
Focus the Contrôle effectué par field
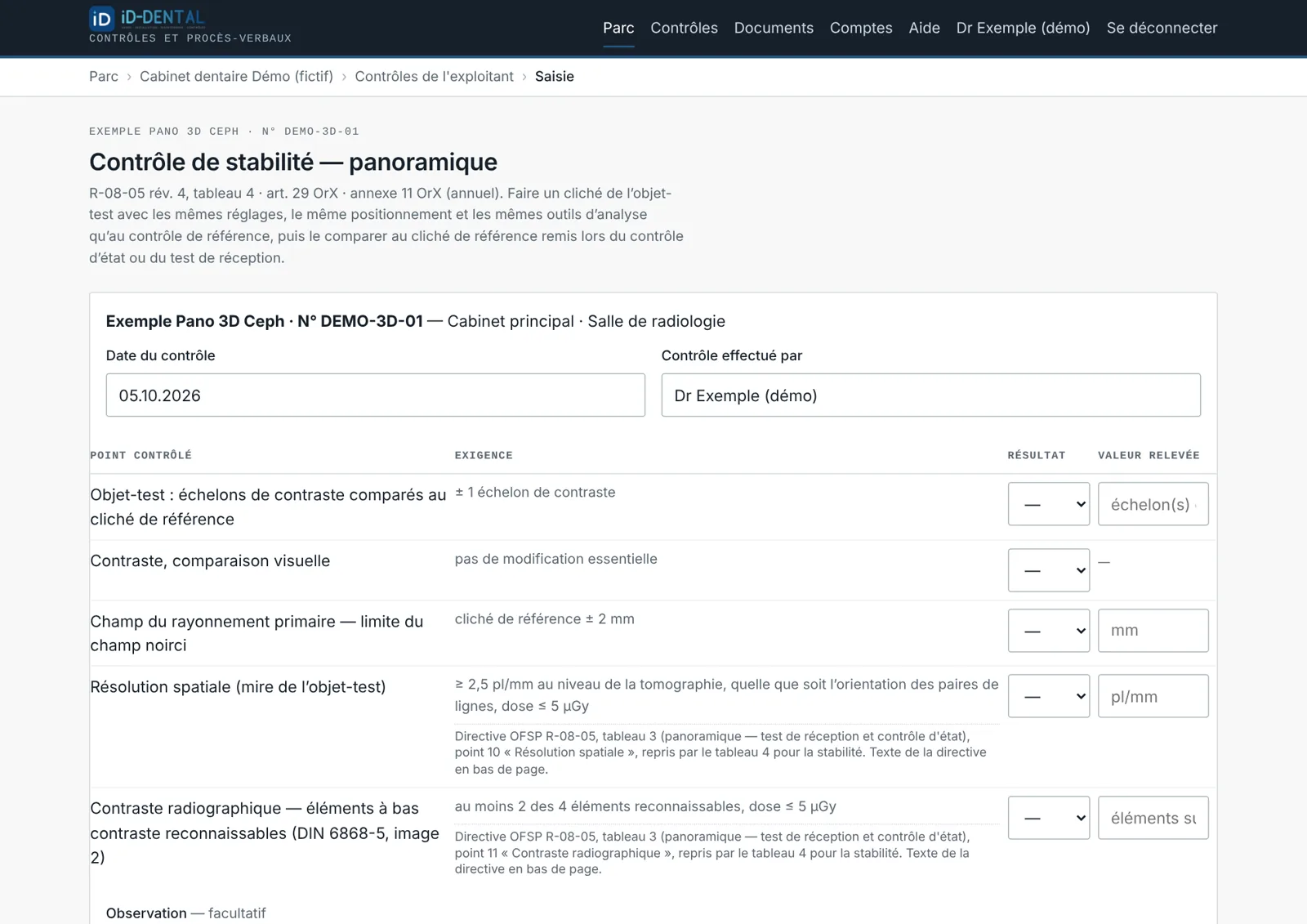(930, 395)
